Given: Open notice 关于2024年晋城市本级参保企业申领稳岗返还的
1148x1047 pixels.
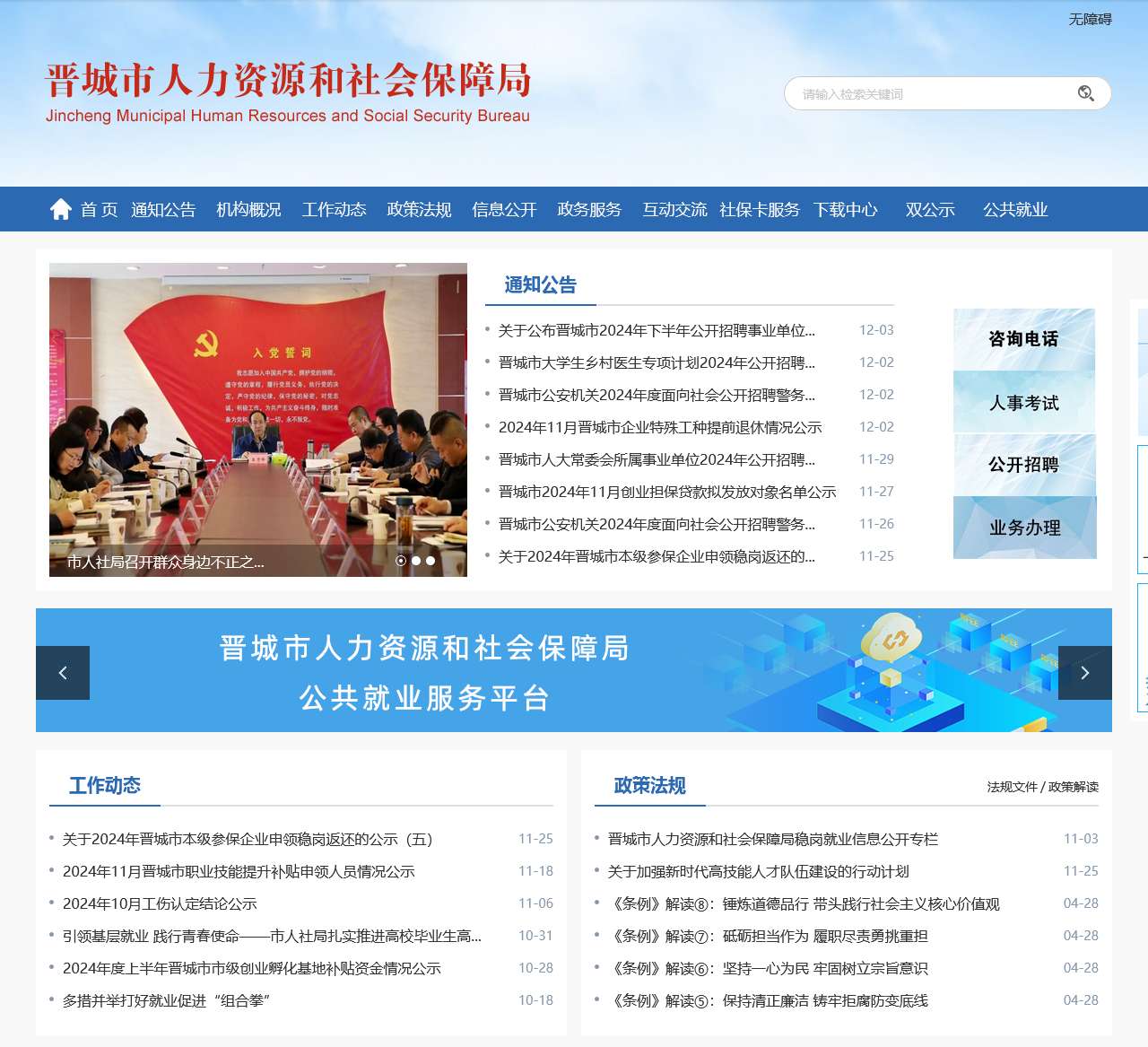Looking at the screenshot, I should click(x=657, y=557).
